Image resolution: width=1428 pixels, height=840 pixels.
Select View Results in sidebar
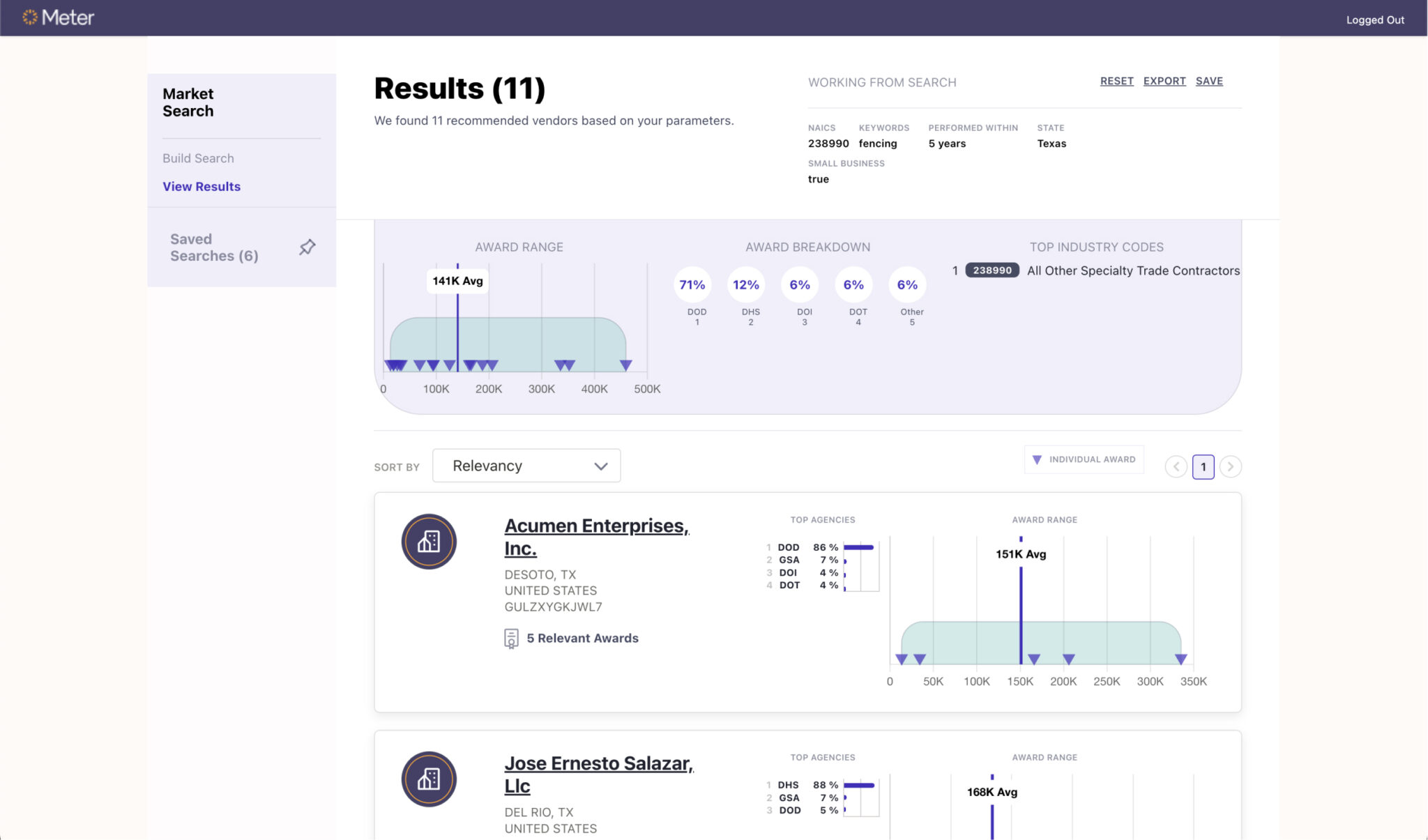point(202,186)
